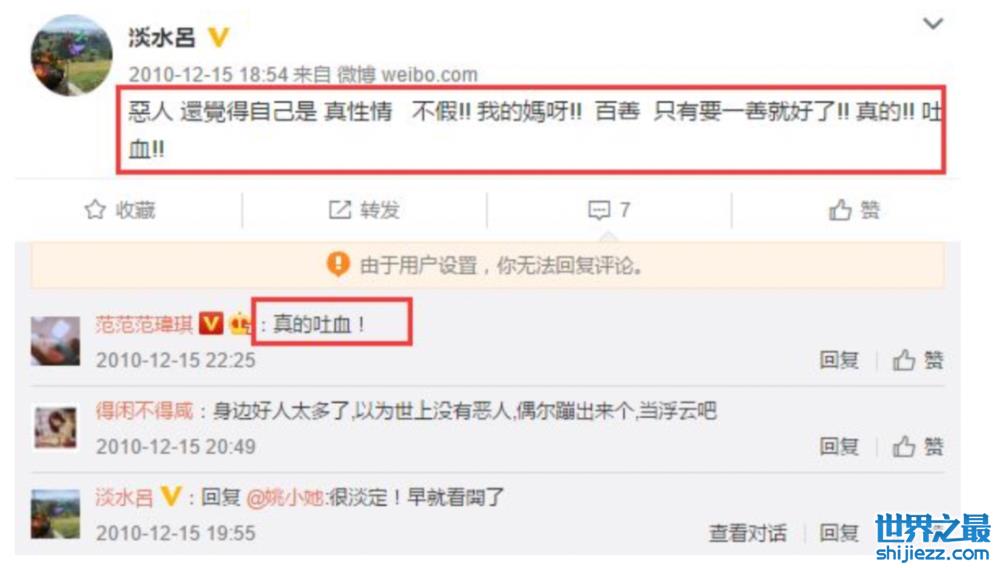Open the post options chevron dropdown

click(x=932, y=24)
